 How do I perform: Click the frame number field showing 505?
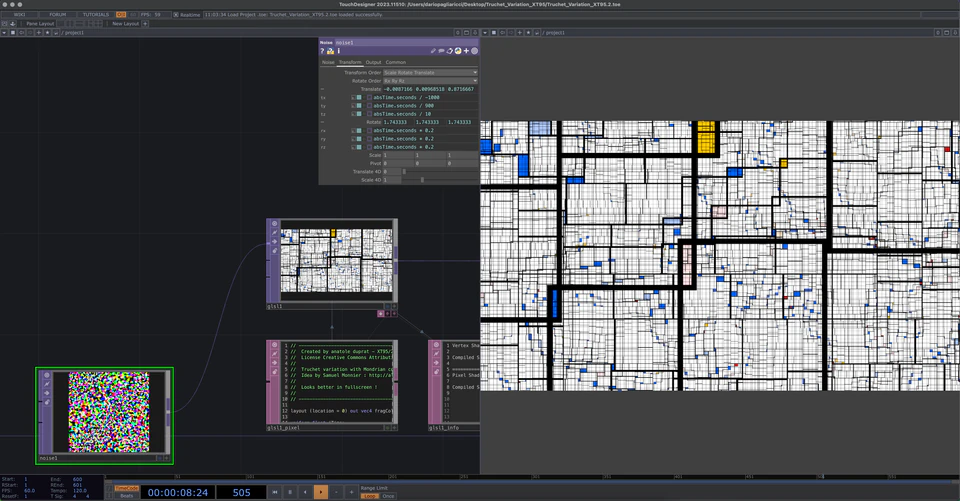[x=241, y=492]
